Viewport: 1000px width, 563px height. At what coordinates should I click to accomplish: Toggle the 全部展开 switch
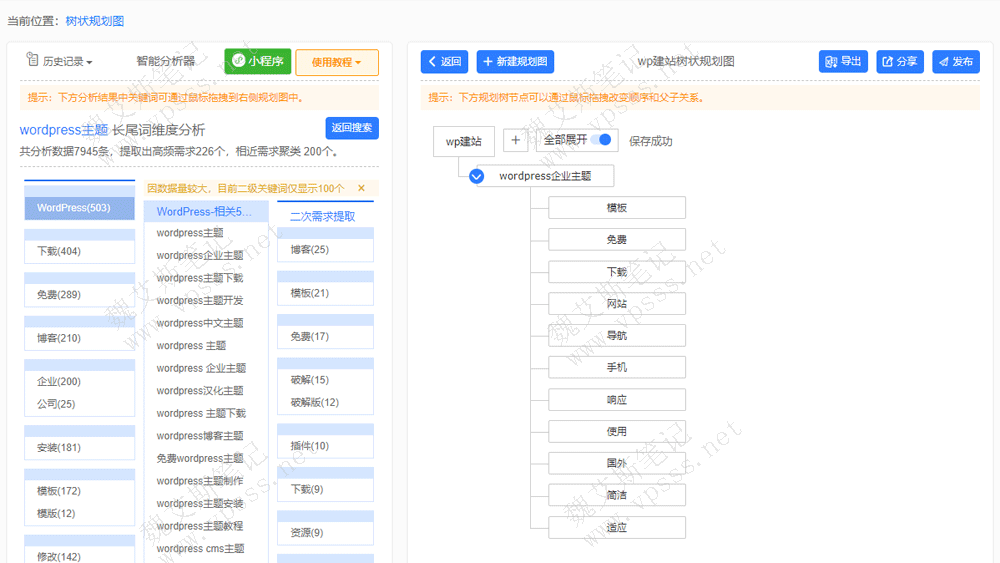(602, 141)
